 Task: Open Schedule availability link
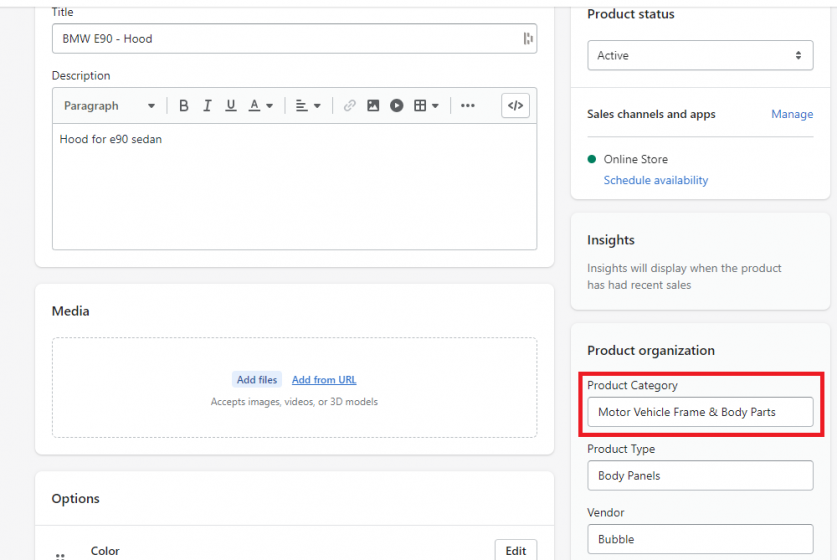(x=655, y=180)
